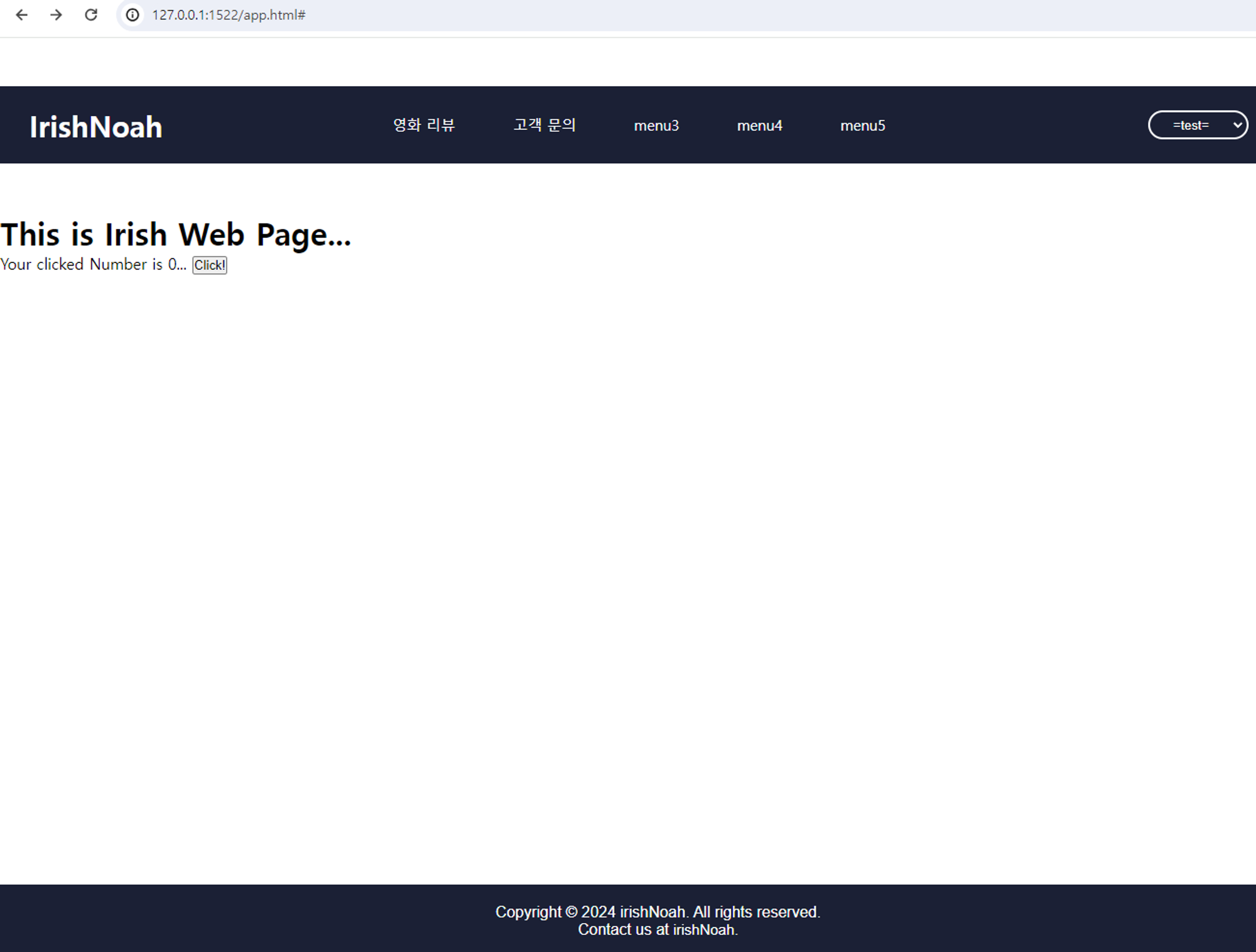The height and width of the screenshot is (952, 1256).
Task: Open the 영화 리뷰 menu
Action: (424, 125)
